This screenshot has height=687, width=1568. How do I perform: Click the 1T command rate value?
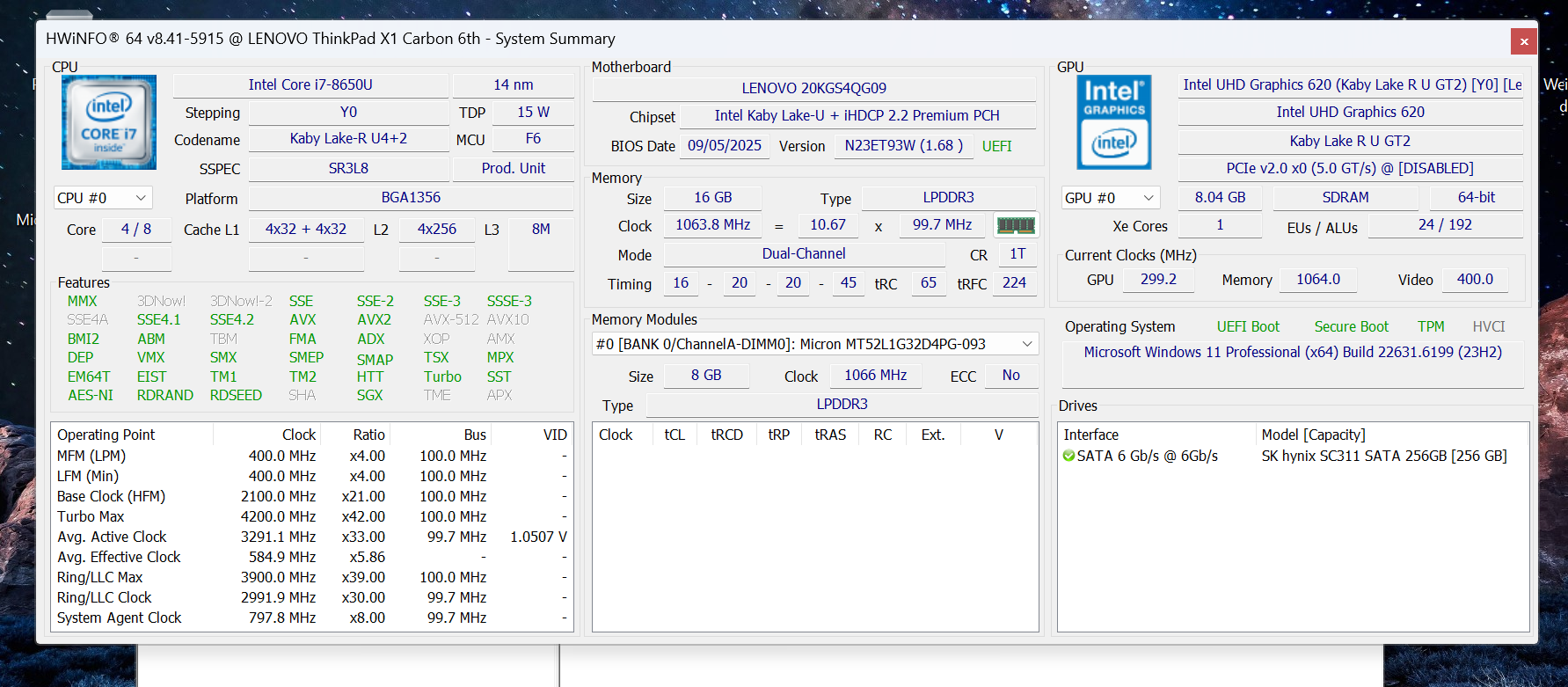pyautogui.click(x=1017, y=254)
